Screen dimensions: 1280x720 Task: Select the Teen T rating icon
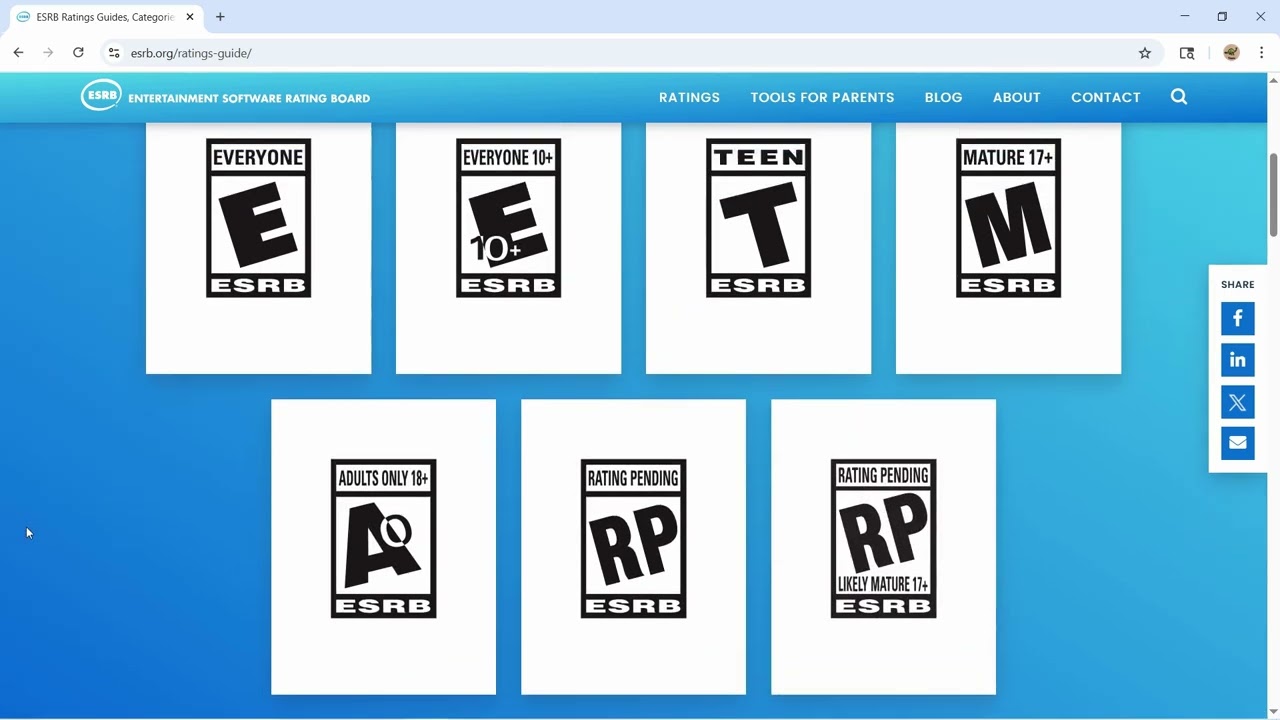(x=758, y=218)
